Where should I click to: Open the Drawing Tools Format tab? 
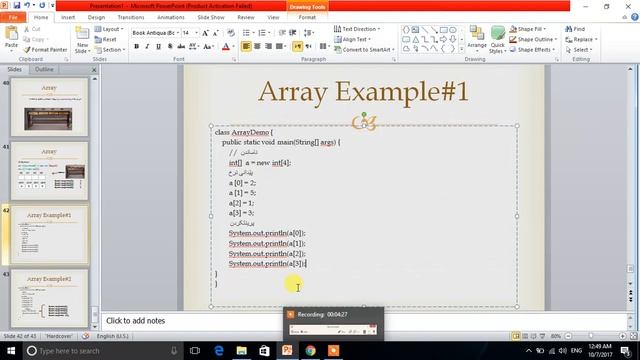(307, 18)
